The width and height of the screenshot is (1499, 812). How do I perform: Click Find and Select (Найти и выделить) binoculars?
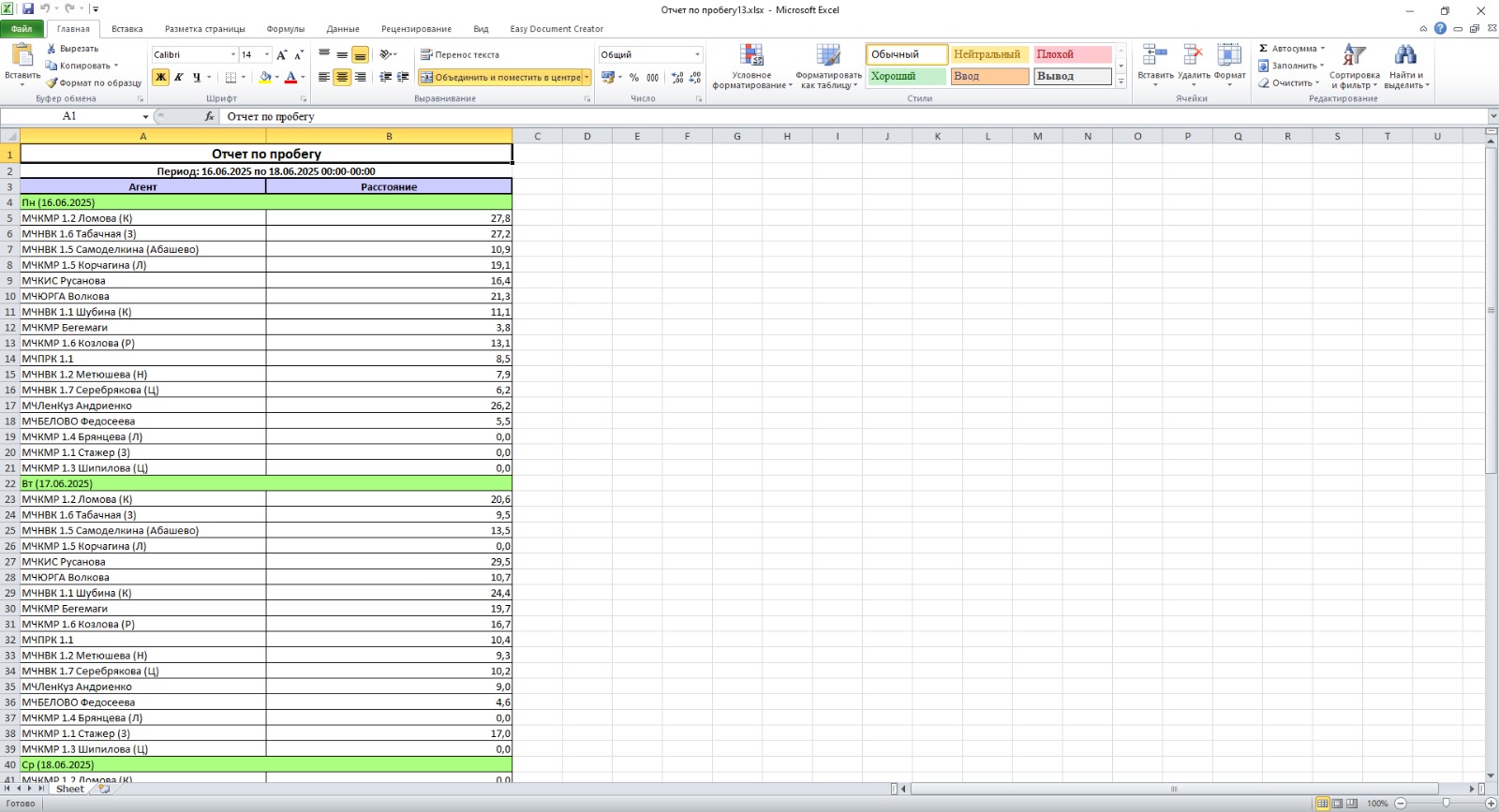click(x=1405, y=66)
